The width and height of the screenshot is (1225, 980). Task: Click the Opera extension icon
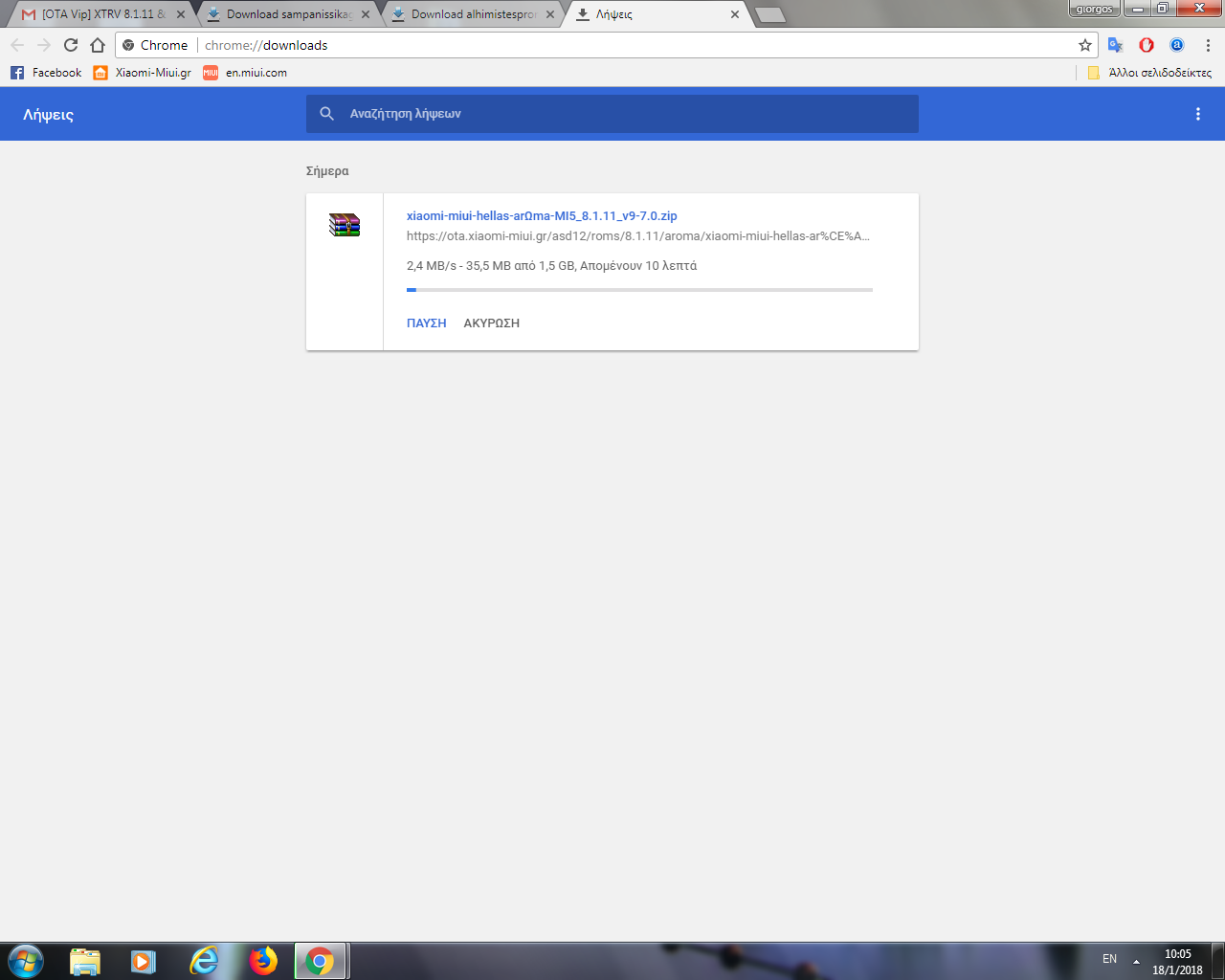point(1147,45)
